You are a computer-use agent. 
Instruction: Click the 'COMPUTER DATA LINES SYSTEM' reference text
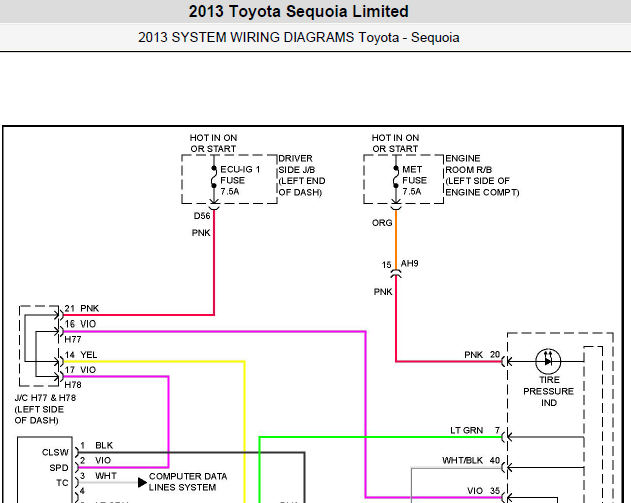[188, 482]
